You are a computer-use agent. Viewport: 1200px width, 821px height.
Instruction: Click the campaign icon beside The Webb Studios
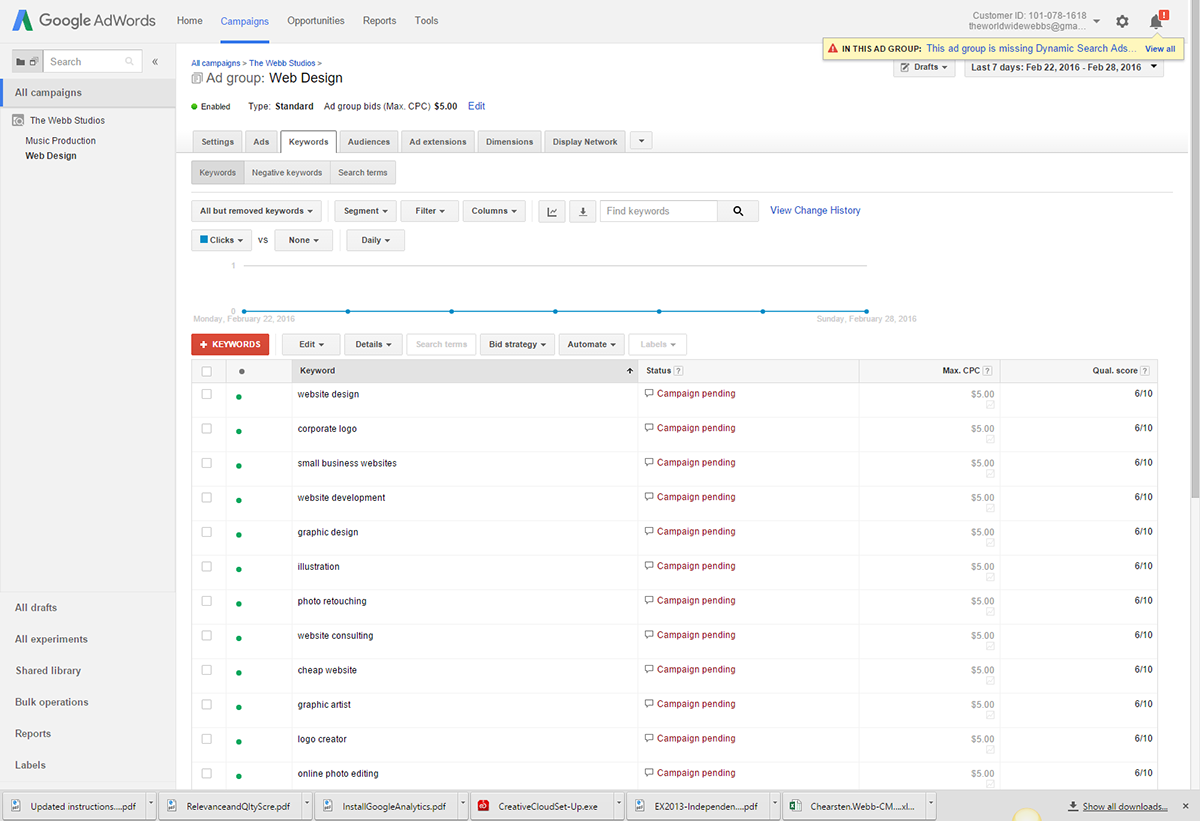coord(18,121)
